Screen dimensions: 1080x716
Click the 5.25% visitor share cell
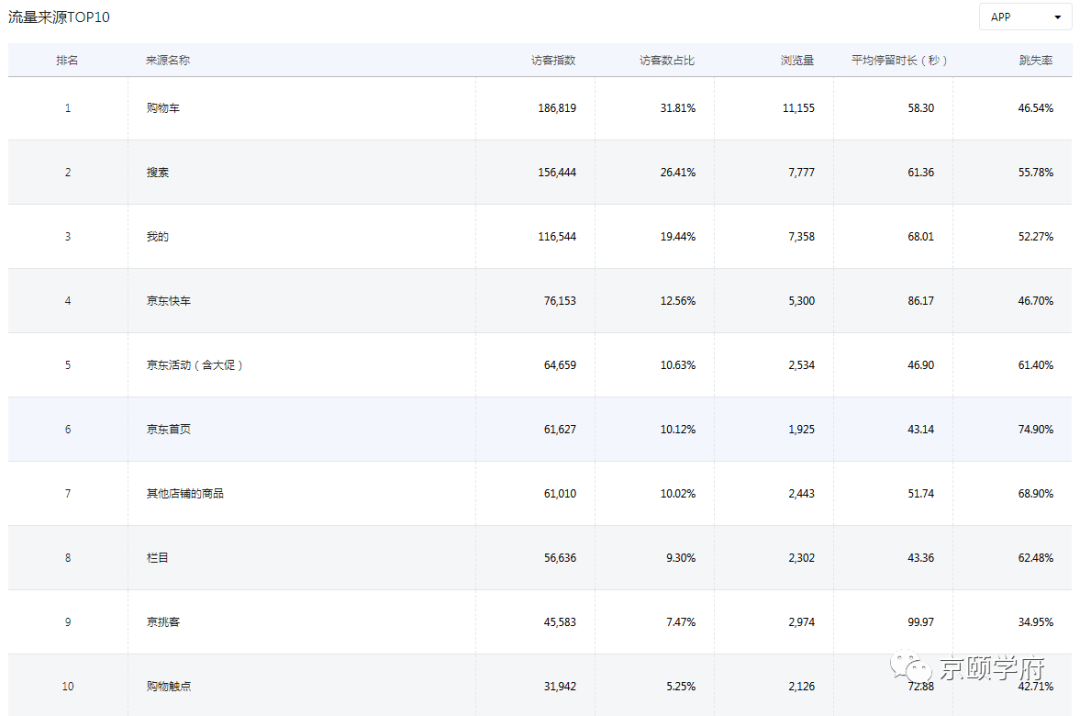tap(681, 686)
